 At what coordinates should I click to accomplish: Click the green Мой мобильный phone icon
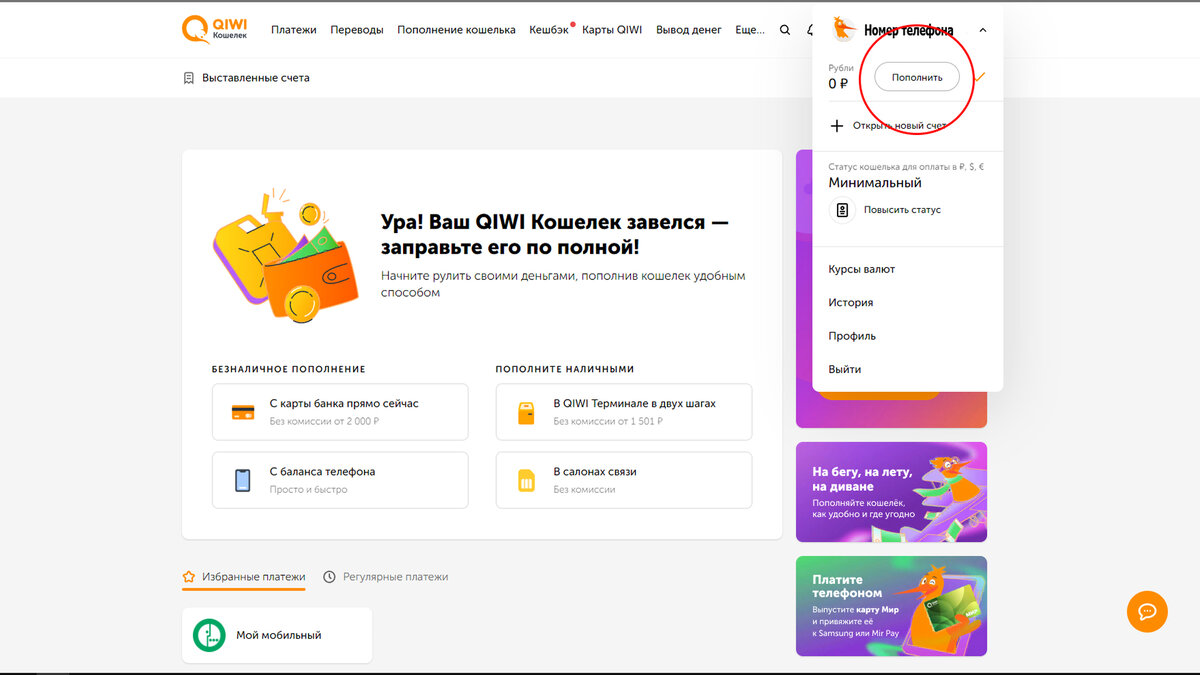coord(209,635)
